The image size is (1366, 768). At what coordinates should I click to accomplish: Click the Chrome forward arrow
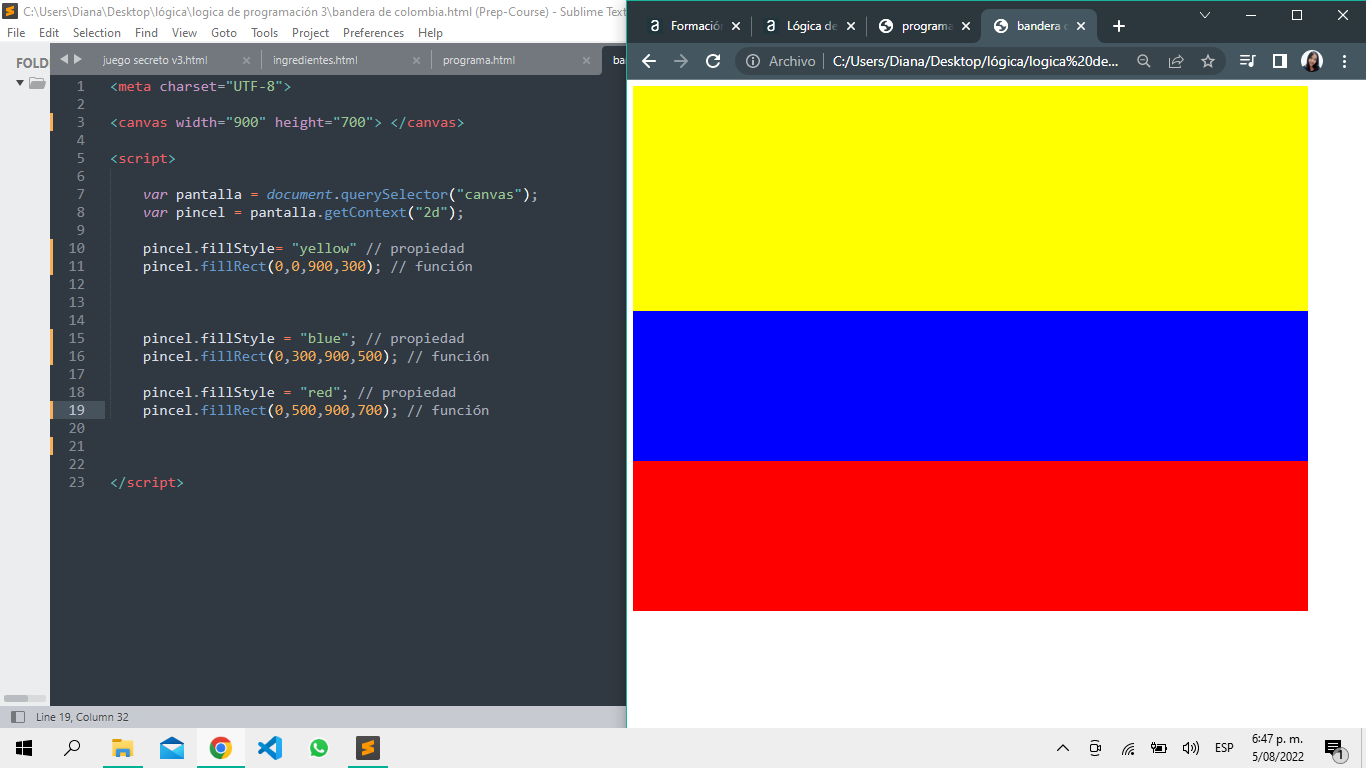(x=681, y=61)
